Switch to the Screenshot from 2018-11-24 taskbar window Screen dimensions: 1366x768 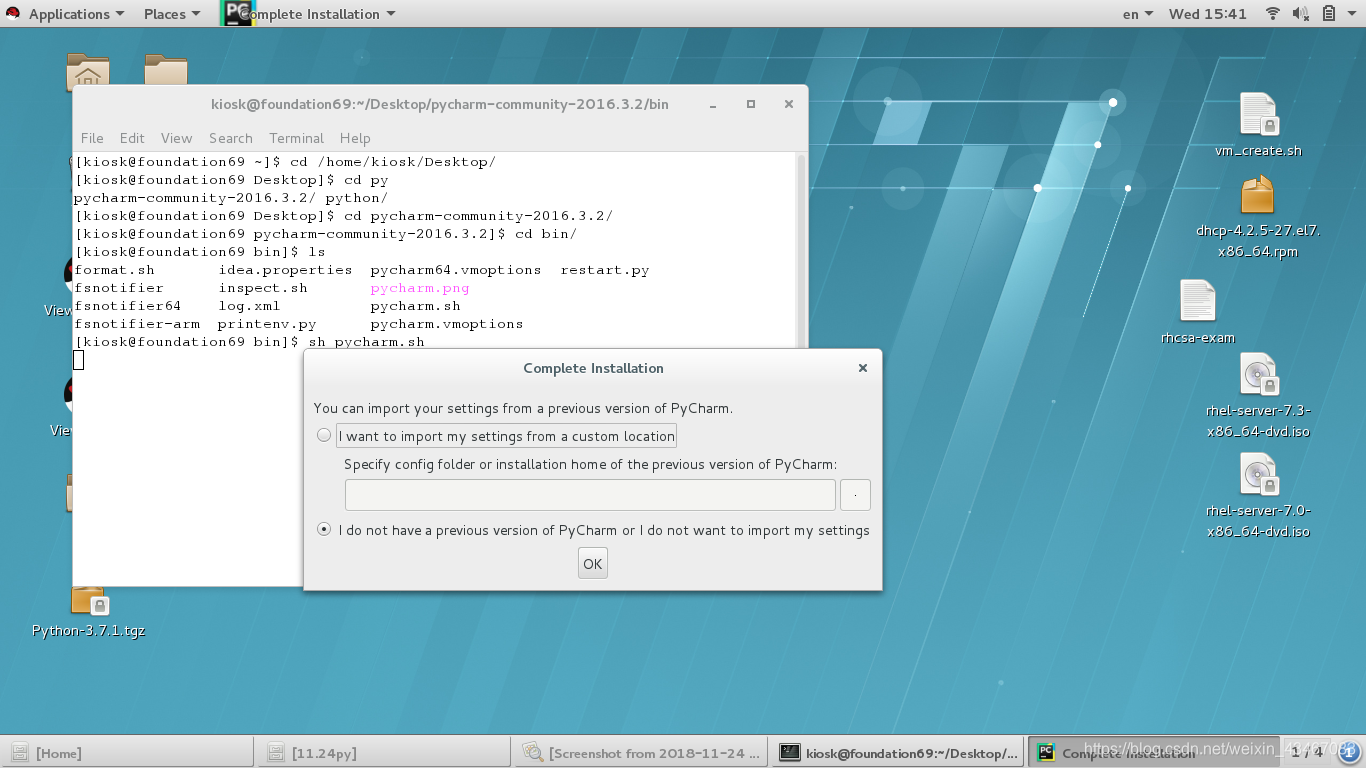click(641, 752)
